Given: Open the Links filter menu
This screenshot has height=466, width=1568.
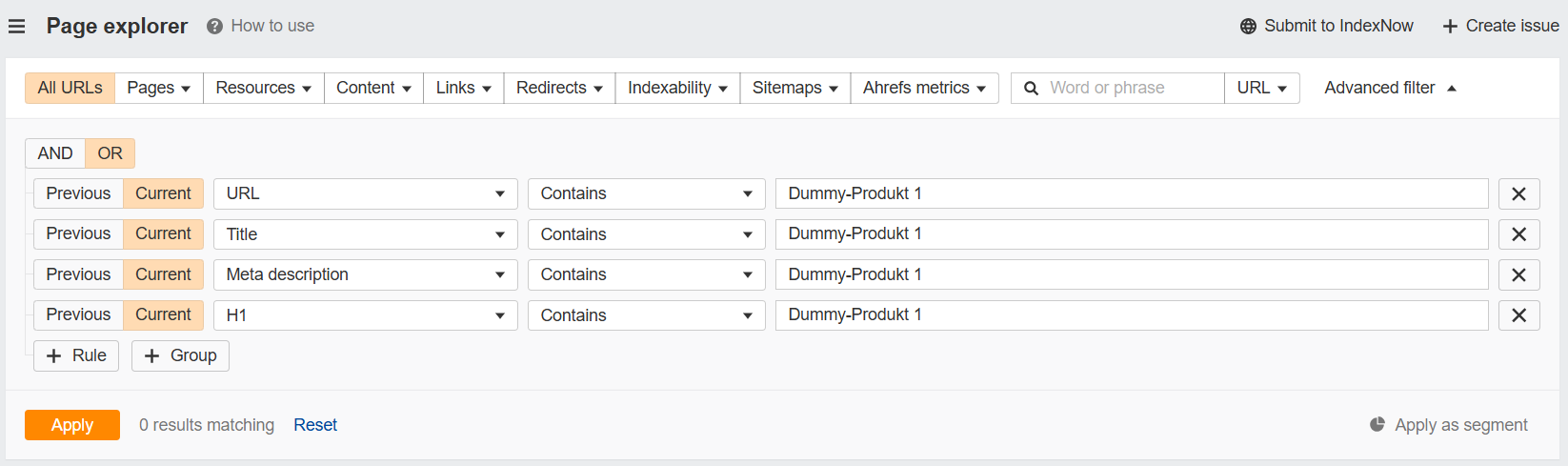Looking at the screenshot, I should coord(464,88).
